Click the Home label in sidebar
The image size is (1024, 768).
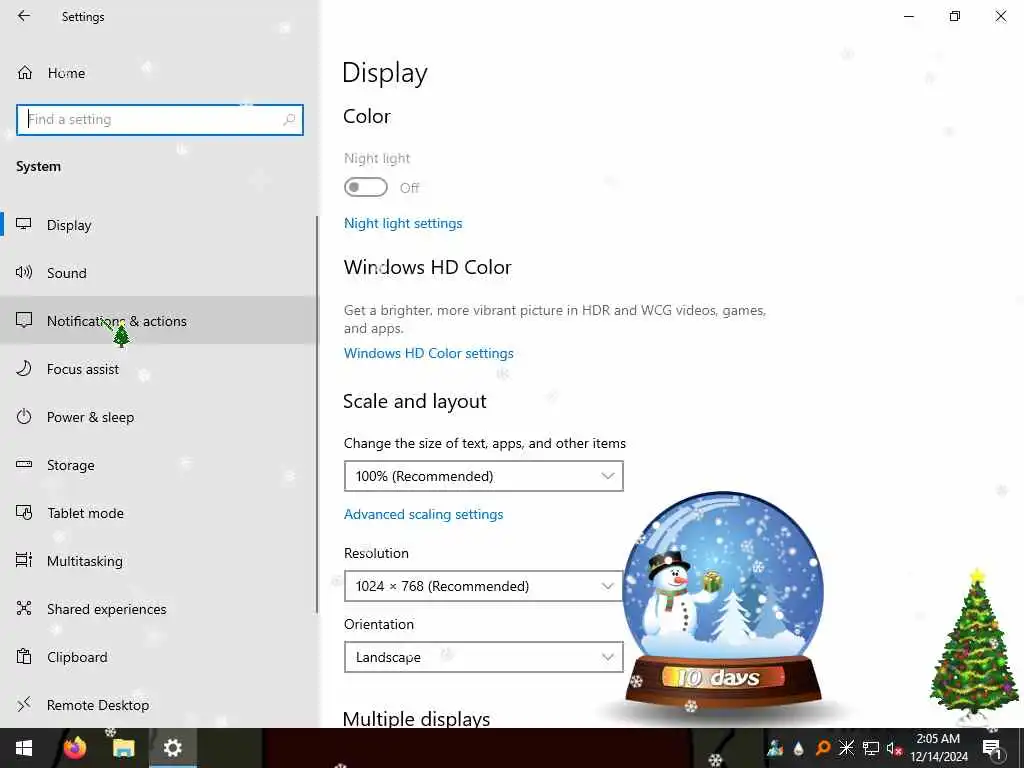coord(66,73)
